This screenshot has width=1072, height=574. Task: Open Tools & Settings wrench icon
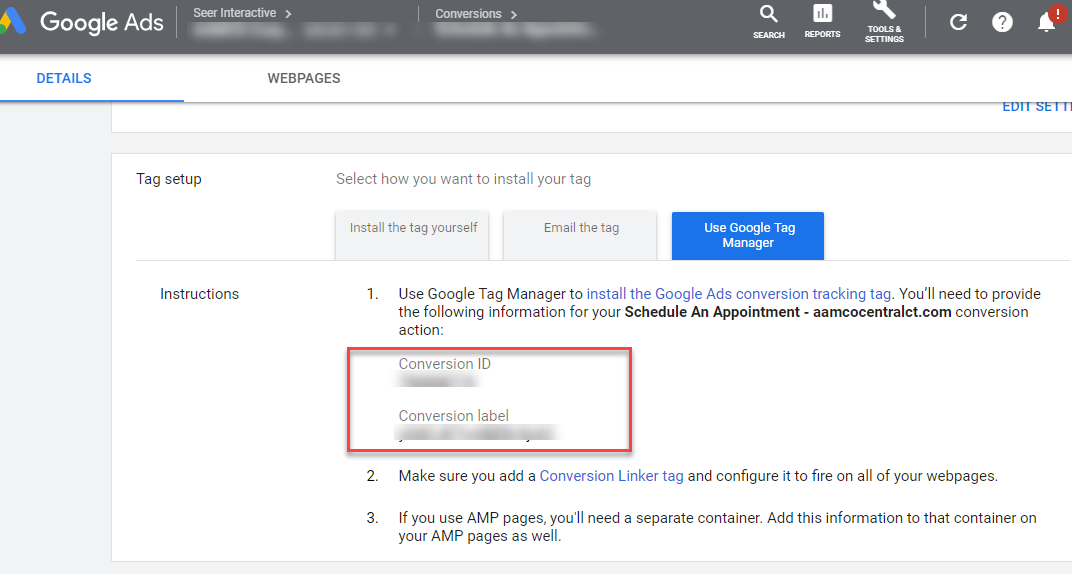[884, 22]
